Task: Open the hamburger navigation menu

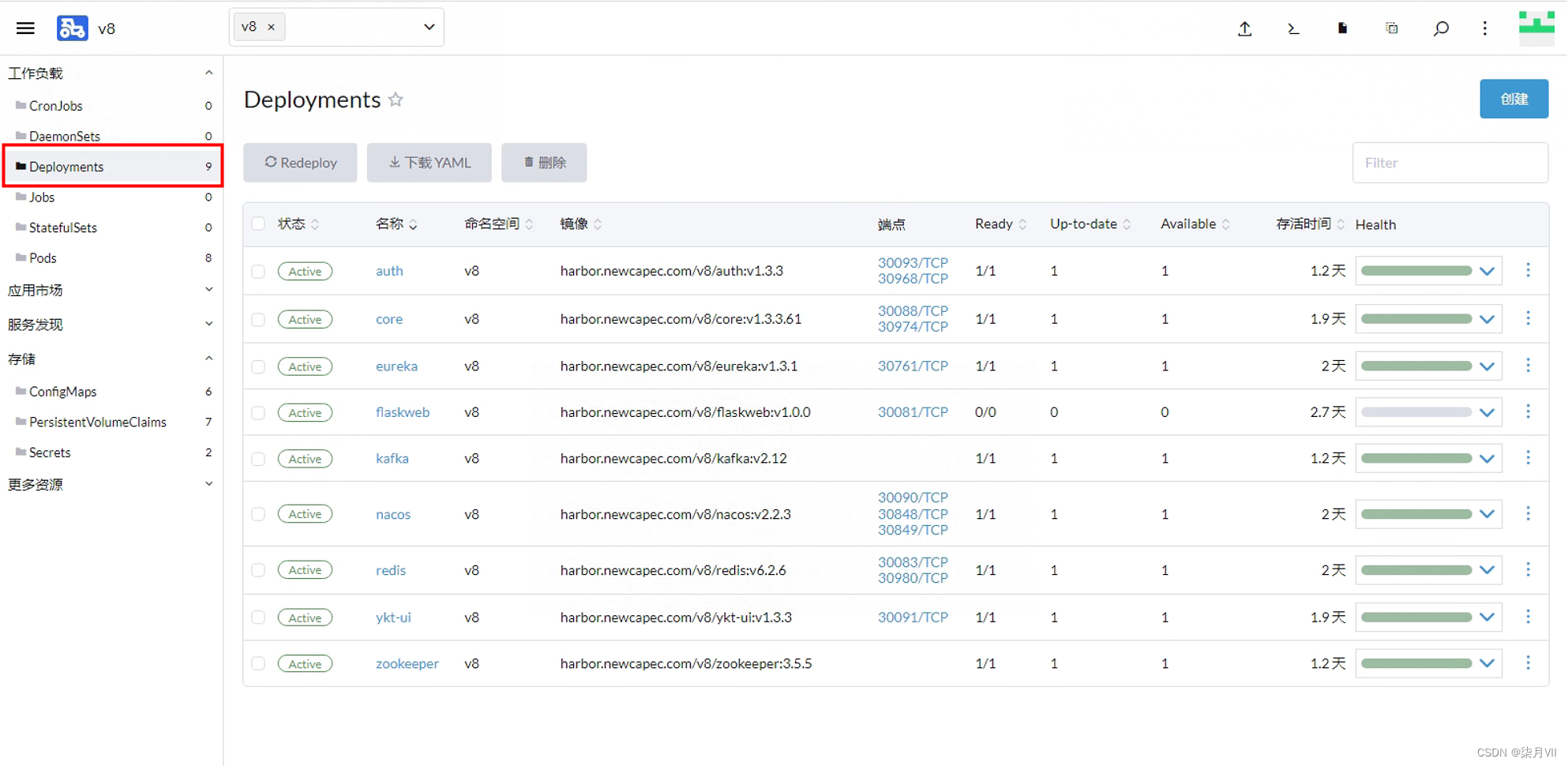Action: coord(25,28)
